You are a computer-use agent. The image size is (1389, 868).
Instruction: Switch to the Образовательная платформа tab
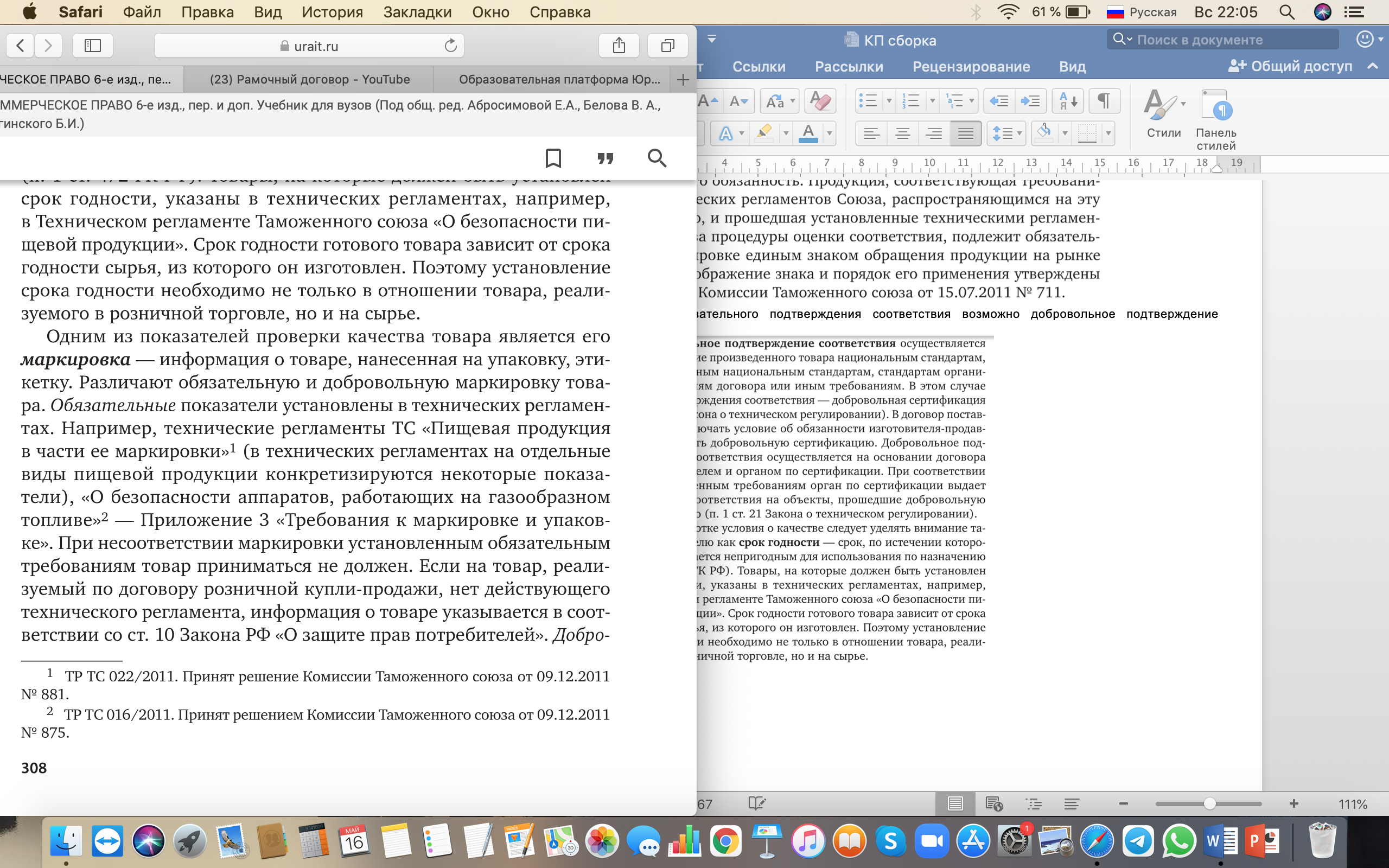tap(559, 80)
